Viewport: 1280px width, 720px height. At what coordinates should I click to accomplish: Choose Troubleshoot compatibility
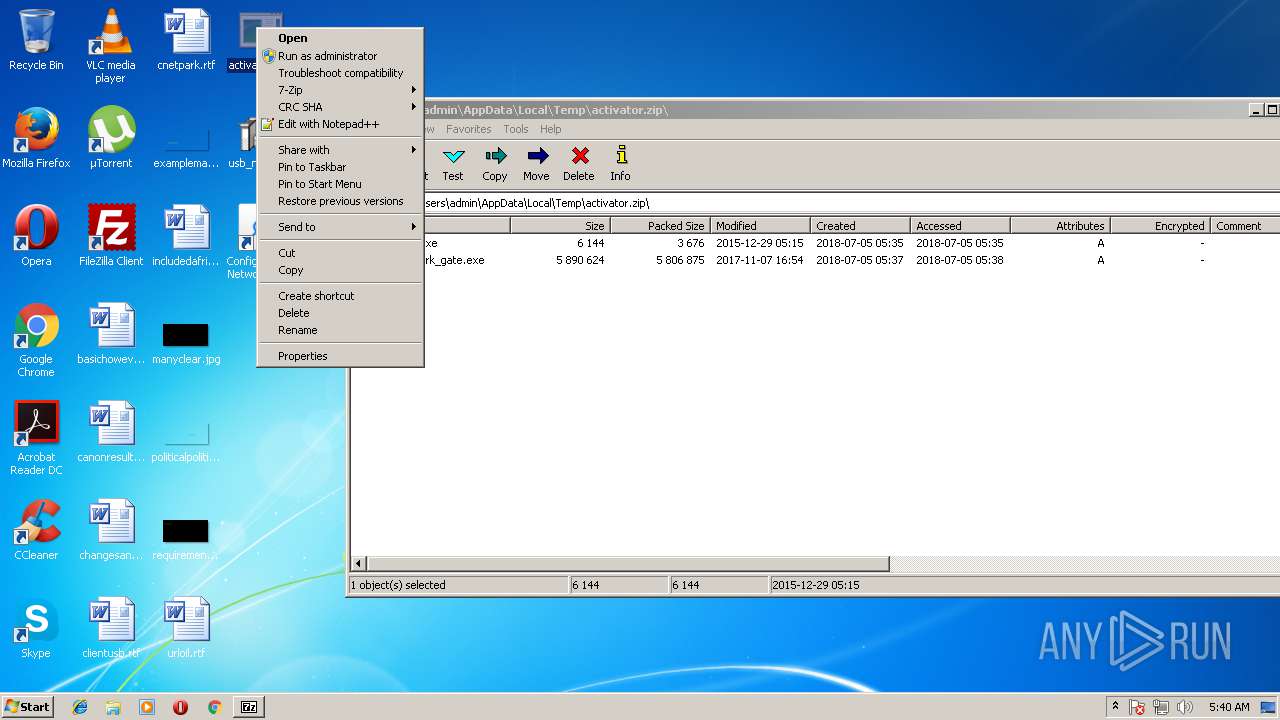pyautogui.click(x=341, y=73)
